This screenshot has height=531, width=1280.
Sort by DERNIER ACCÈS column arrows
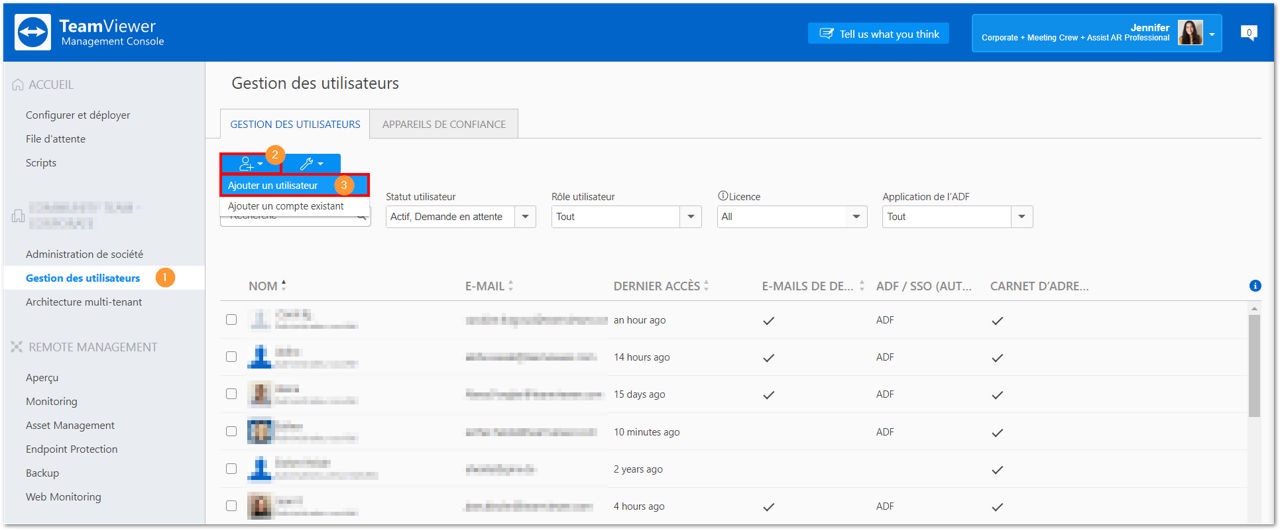click(x=706, y=286)
